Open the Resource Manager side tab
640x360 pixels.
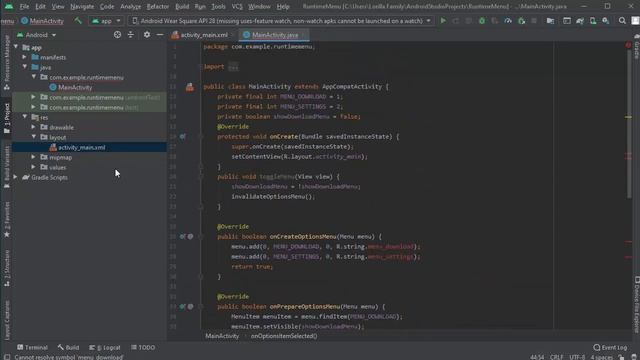7,62
